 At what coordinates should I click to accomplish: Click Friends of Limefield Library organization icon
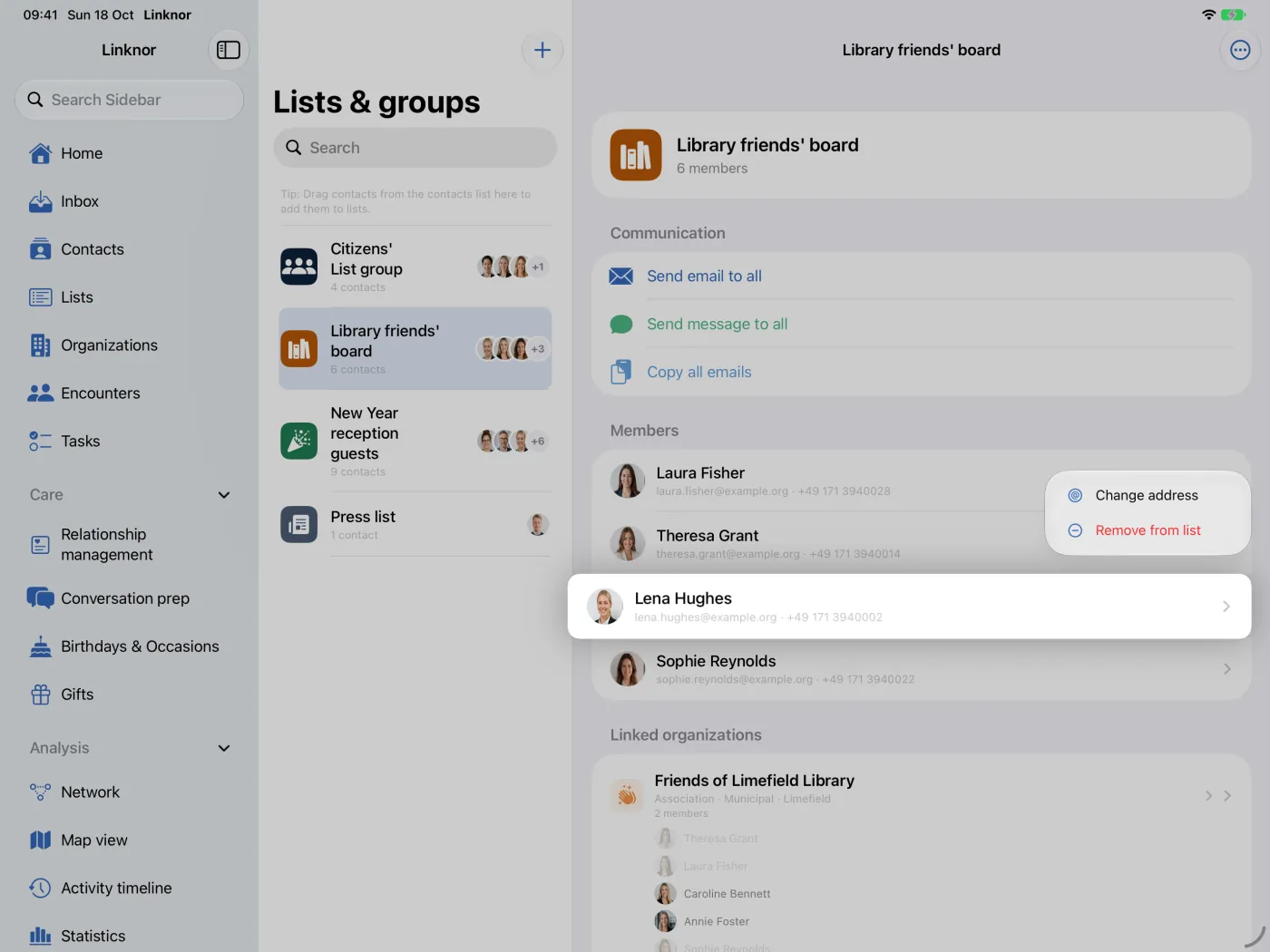click(627, 796)
